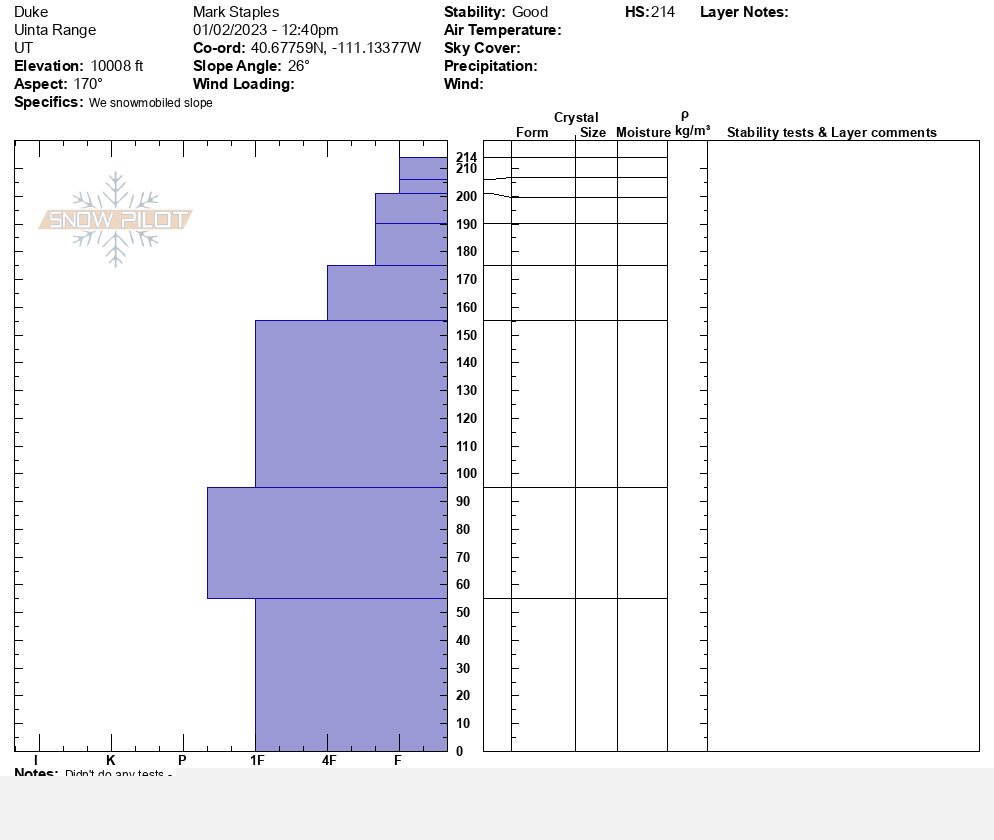Click the "70" depth label
This screenshot has height=840, width=994.
[463, 557]
